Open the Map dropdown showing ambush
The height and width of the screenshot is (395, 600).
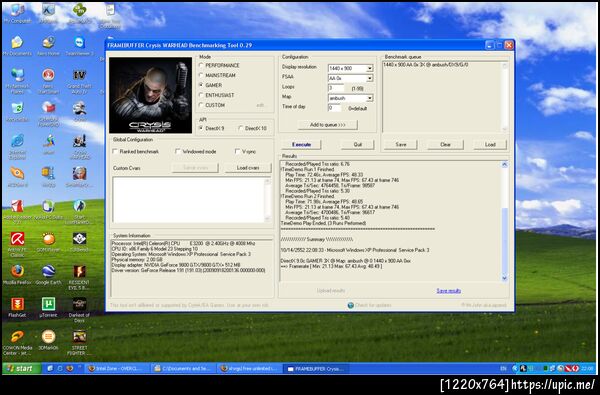click(x=370, y=98)
